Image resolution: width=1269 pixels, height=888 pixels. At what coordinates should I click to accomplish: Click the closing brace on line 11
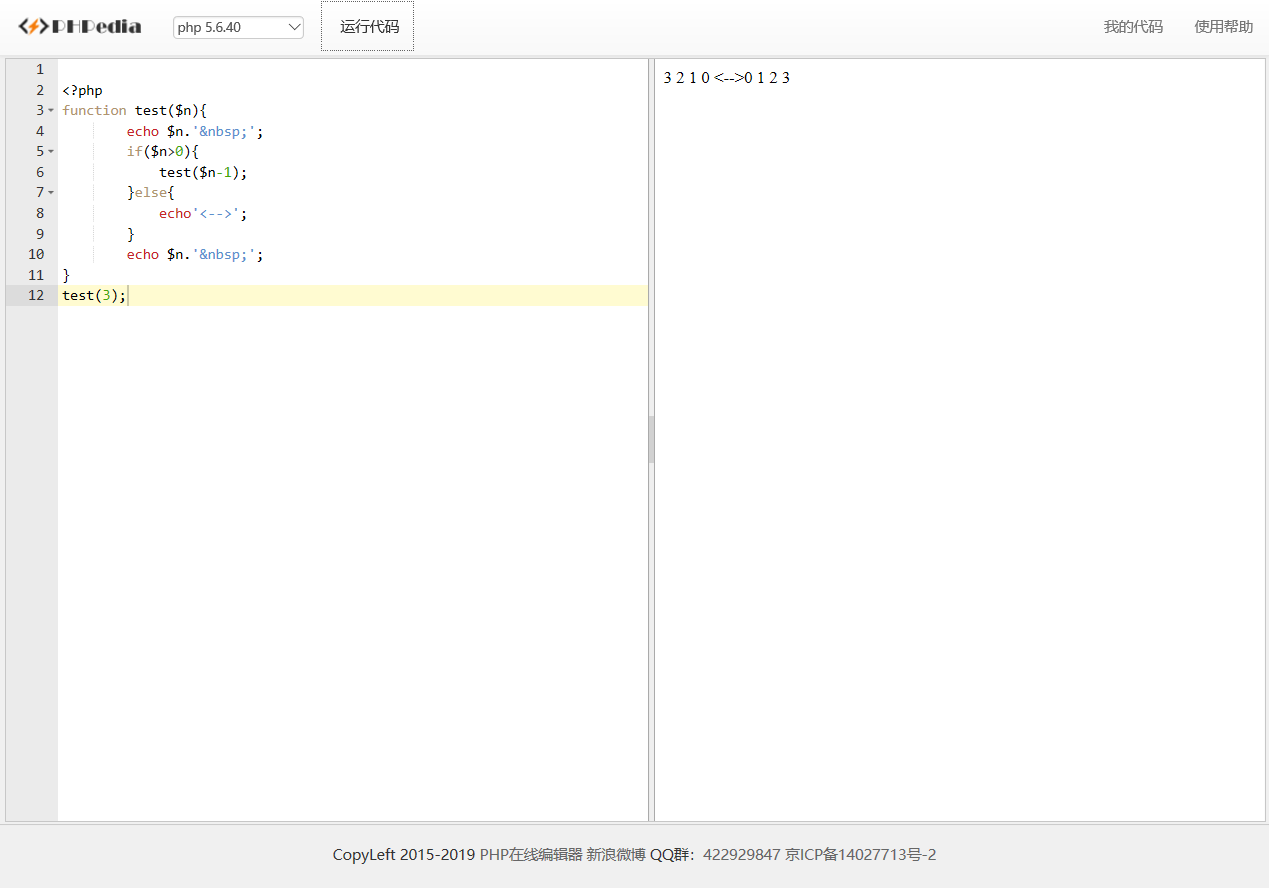coord(66,274)
